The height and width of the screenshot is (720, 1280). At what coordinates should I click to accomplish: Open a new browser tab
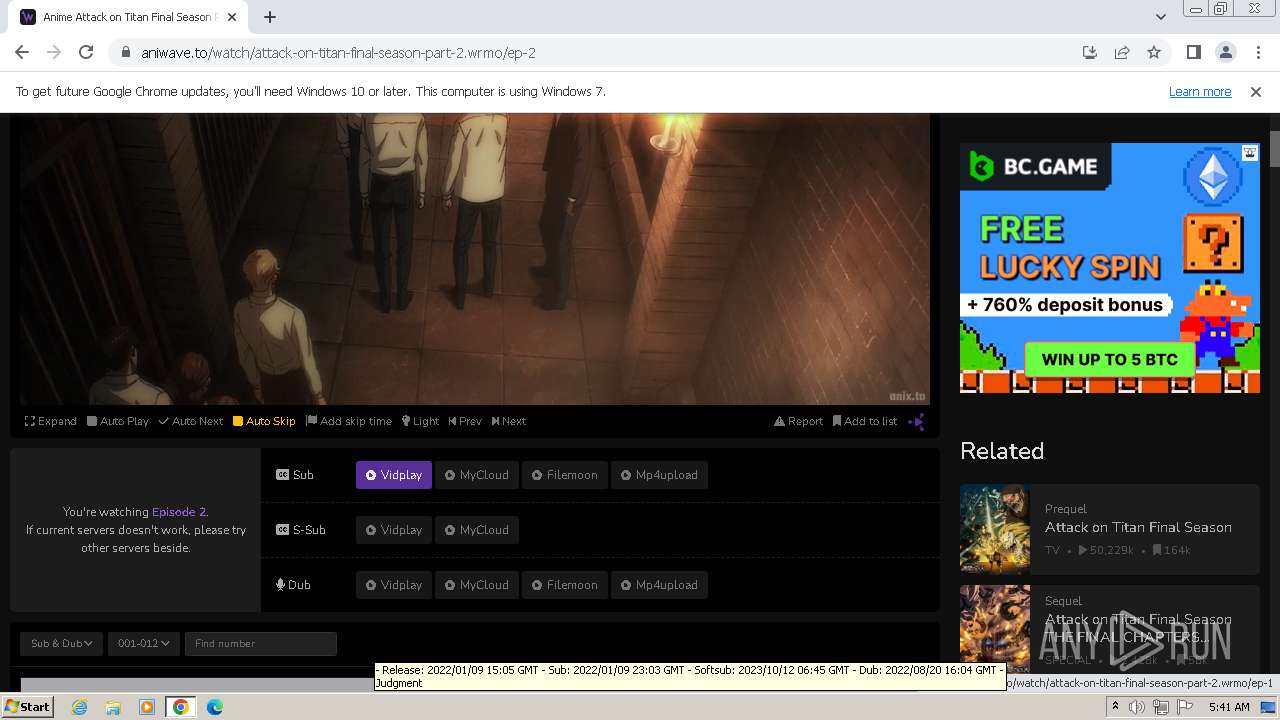coord(270,17)
